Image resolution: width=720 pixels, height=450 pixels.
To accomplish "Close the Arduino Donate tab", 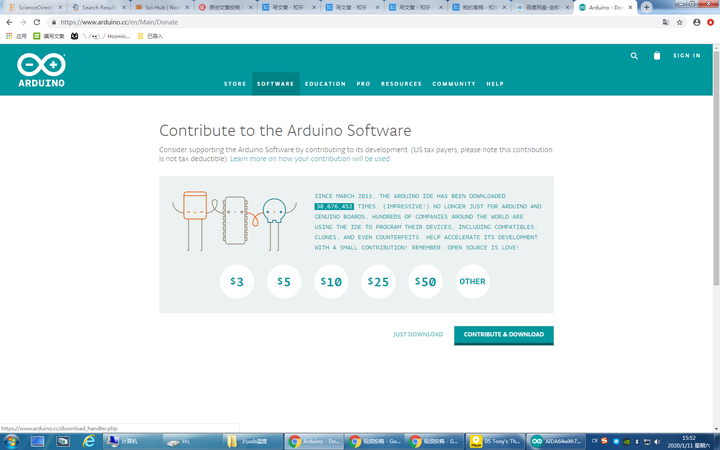I will coord(630,7).
